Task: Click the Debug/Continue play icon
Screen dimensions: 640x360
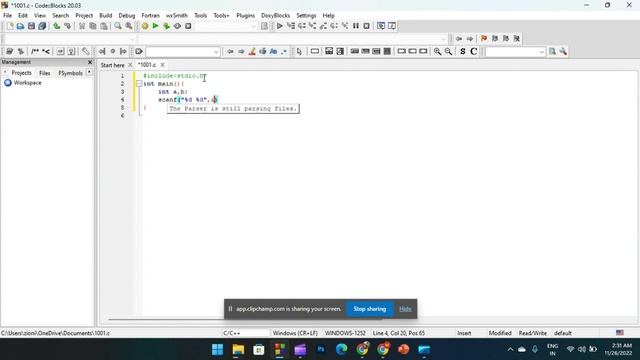Action: (x=280, y=26)
